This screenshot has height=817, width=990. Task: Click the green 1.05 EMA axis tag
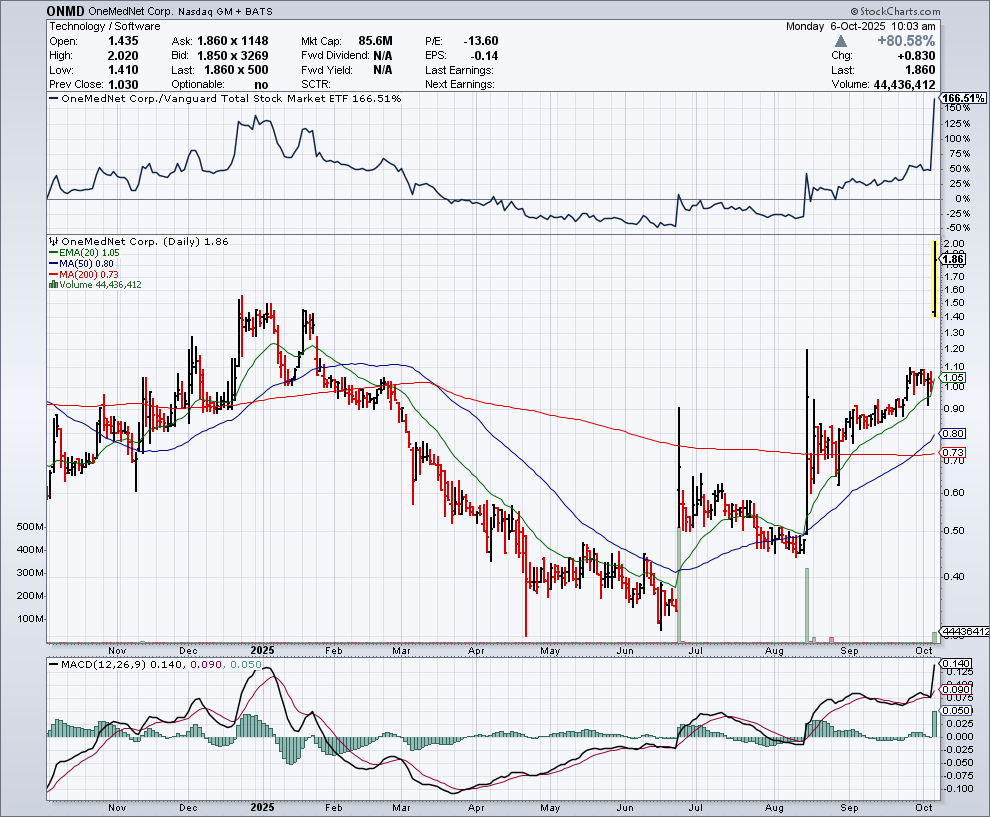tap(953, 378)
